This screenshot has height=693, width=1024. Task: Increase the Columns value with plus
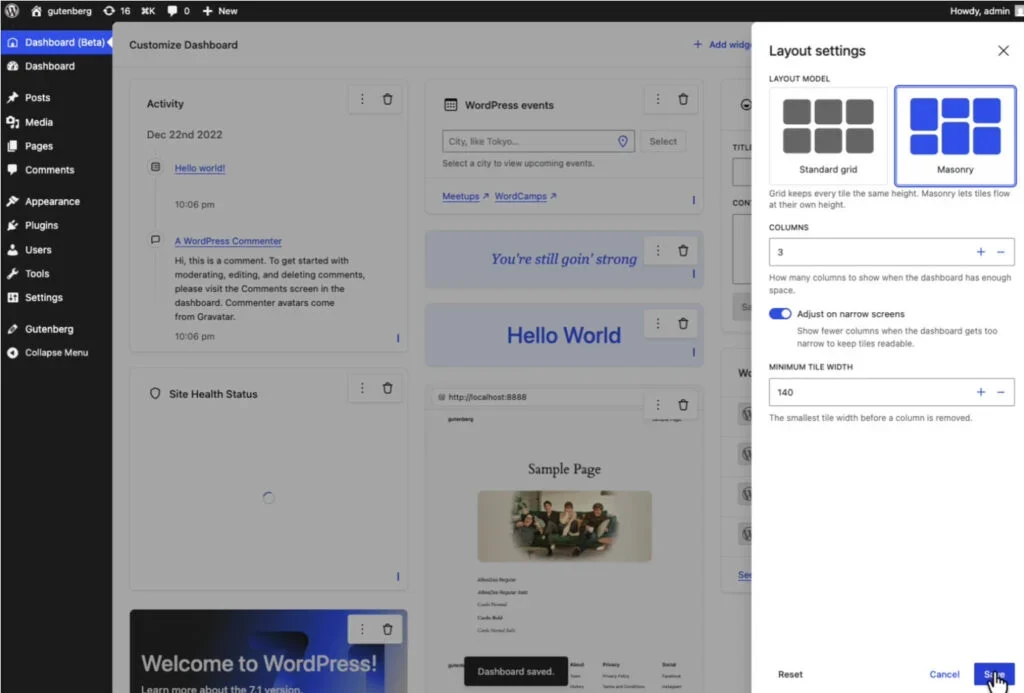click(x=980, y=252)
